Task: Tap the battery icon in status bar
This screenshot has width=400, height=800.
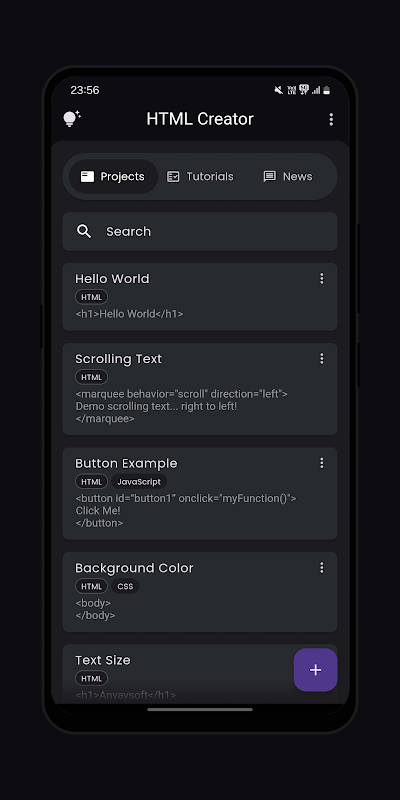Action: pos(327,90)
